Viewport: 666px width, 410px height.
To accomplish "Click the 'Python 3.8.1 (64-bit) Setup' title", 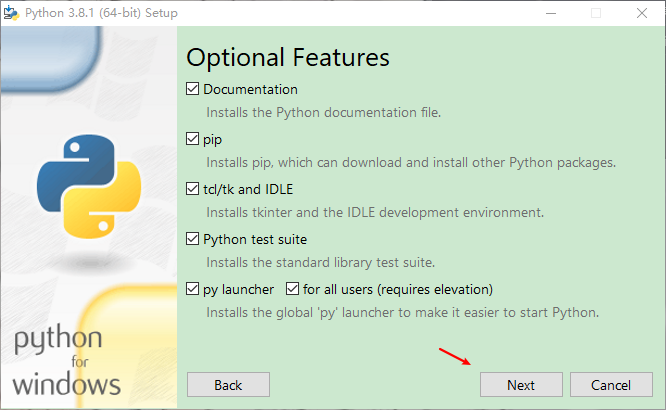I will click(x=101, y=13).
